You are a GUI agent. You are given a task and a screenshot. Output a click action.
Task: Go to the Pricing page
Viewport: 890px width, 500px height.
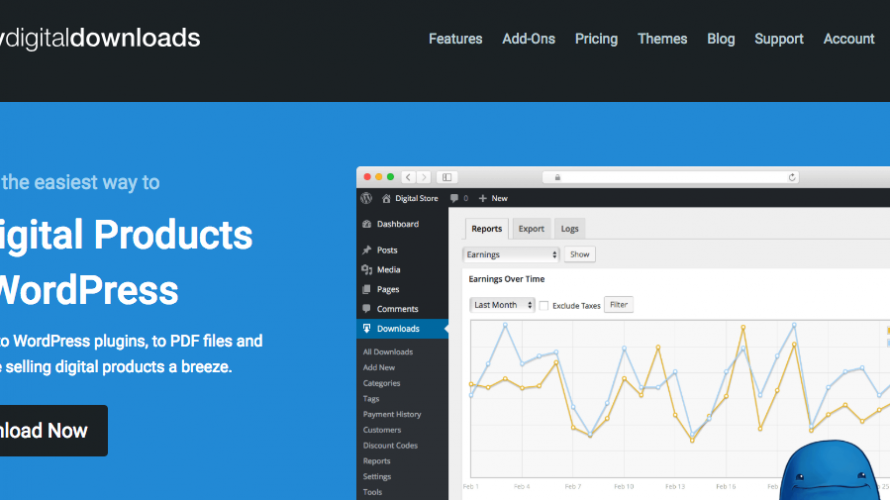click(596, 39)
